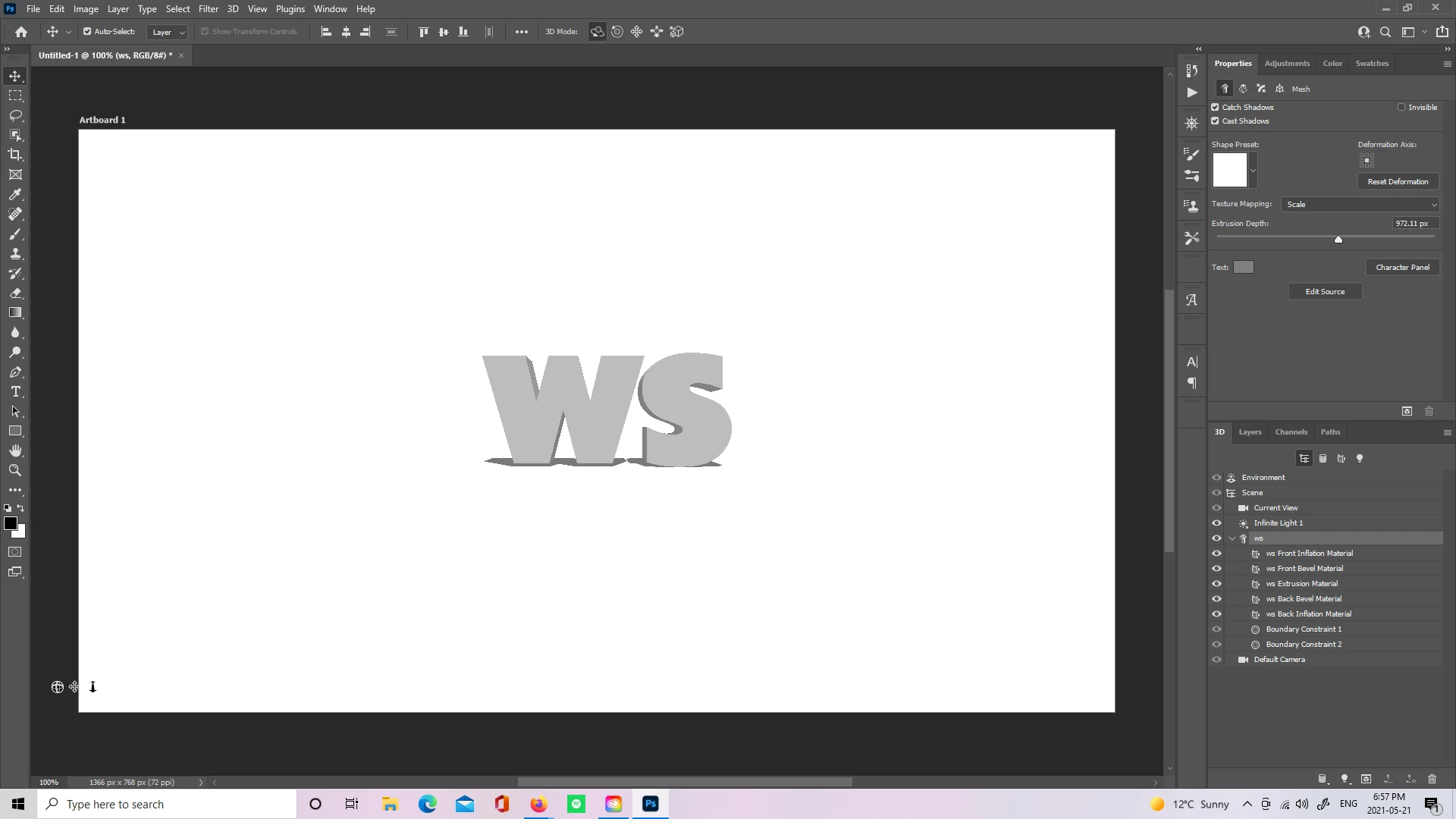Select the Horizontal Type tool
Viewport: 1456px width, 819px height.
pyautogui.click(x=15, y=392)
